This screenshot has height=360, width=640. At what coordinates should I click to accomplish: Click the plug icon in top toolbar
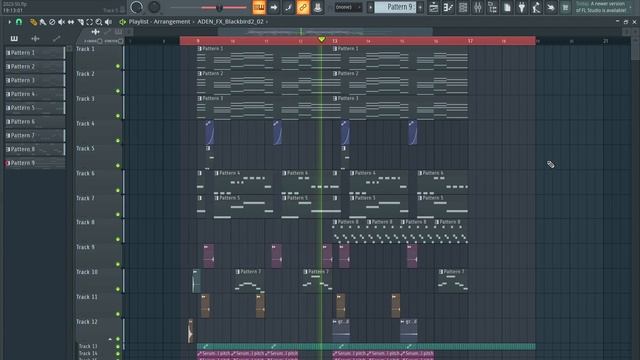522,7
